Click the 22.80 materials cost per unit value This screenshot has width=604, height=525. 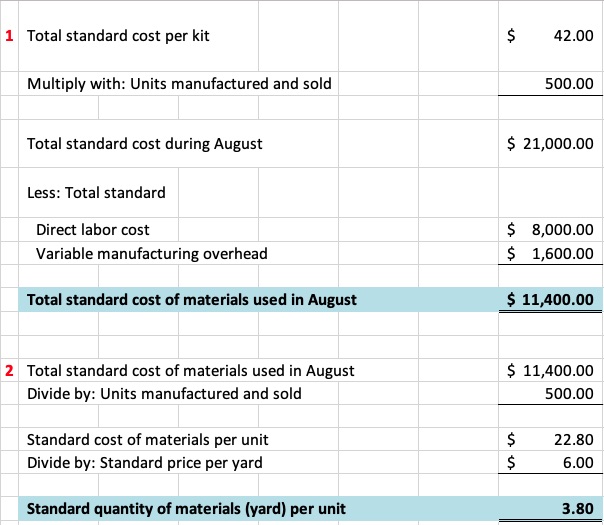point(572,439)
